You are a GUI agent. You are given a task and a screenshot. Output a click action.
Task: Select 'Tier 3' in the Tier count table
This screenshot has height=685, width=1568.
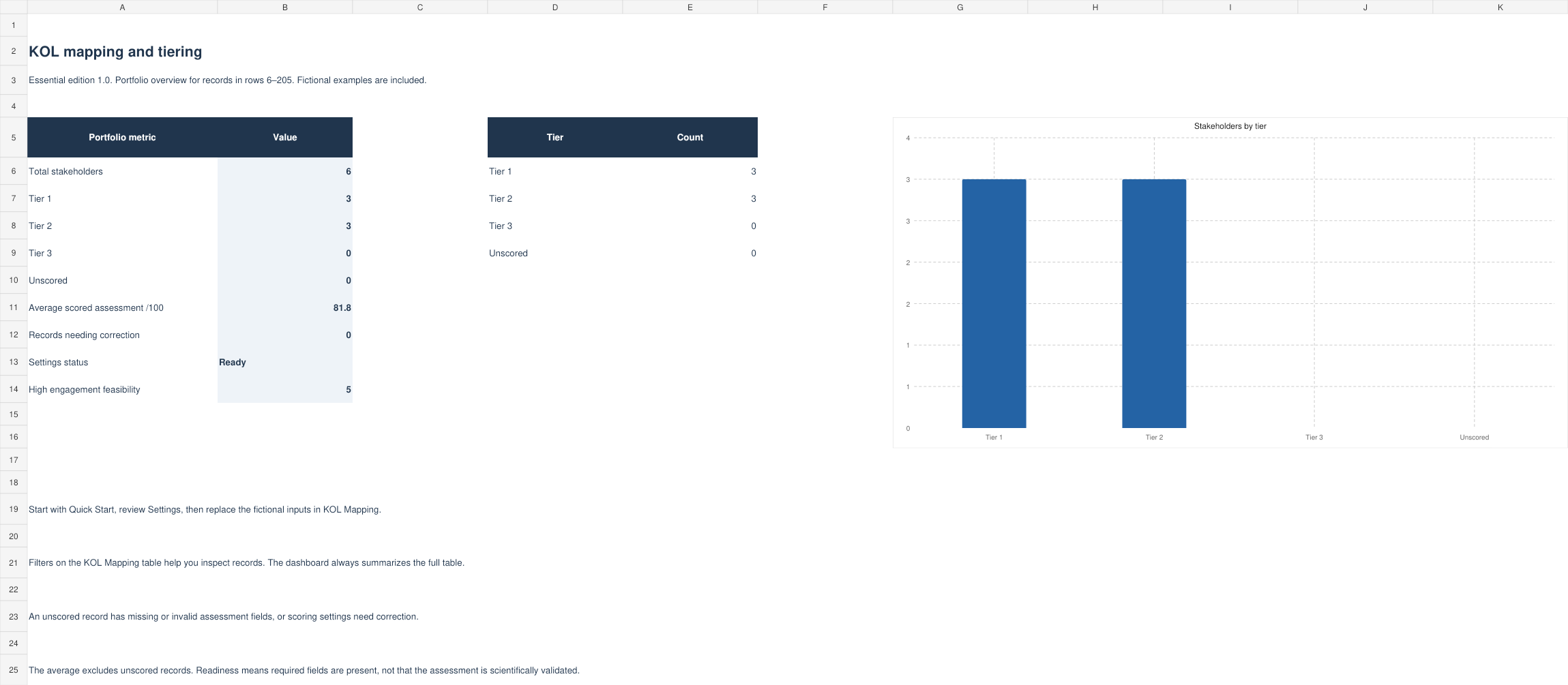coord(555,226)
